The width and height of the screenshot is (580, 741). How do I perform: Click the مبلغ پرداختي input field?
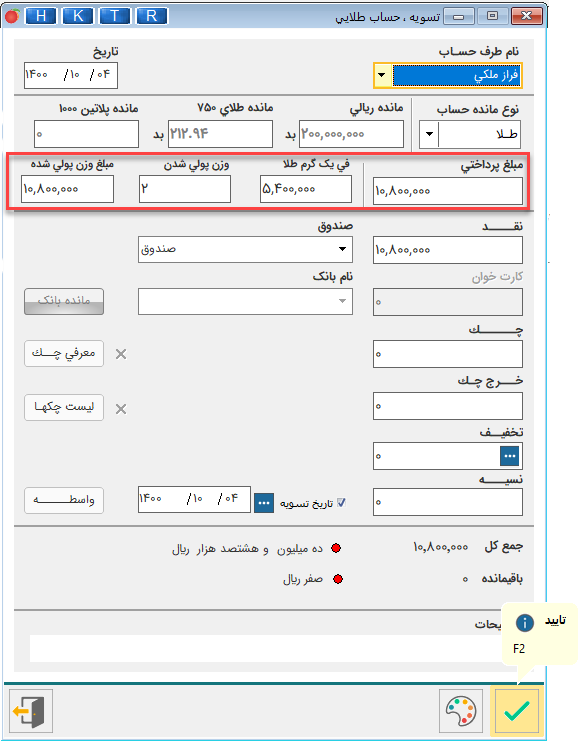tap(448, 191)
